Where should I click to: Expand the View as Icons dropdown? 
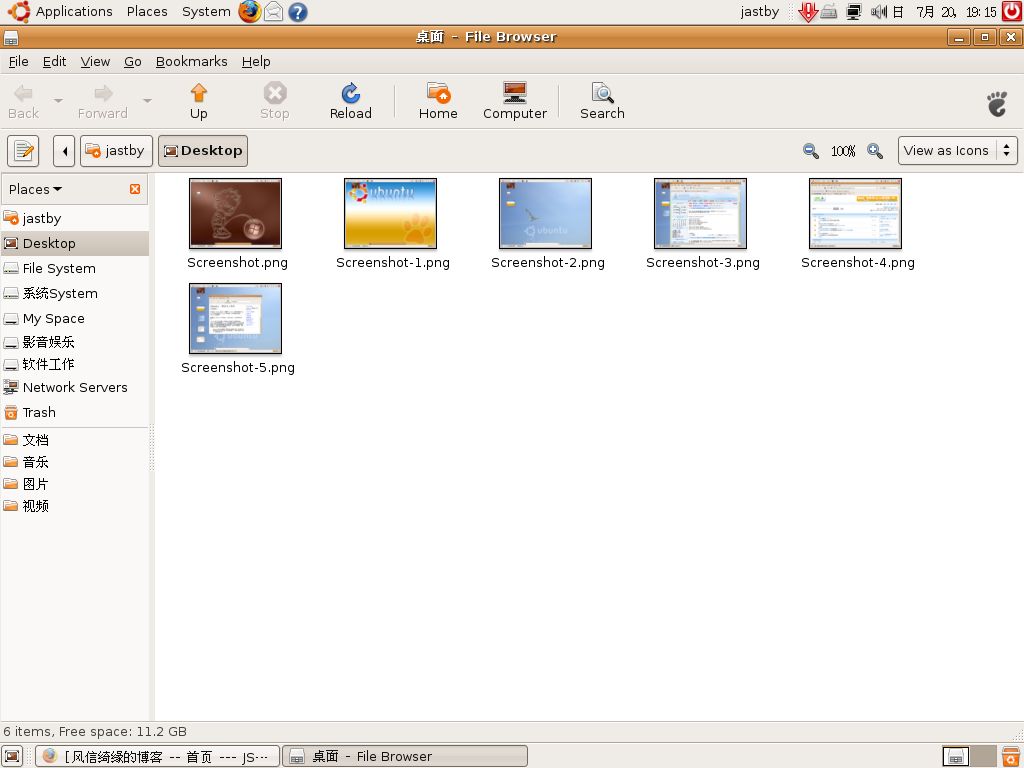957,151
